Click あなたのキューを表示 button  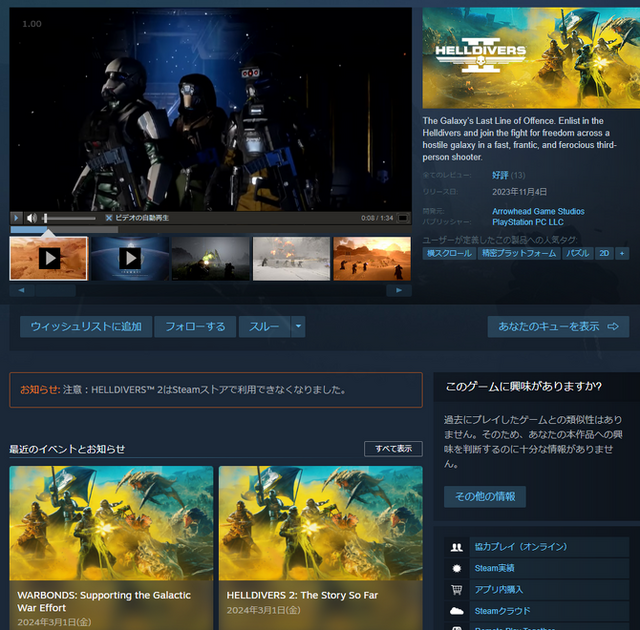pyautogui.click(x=558, y=326)
